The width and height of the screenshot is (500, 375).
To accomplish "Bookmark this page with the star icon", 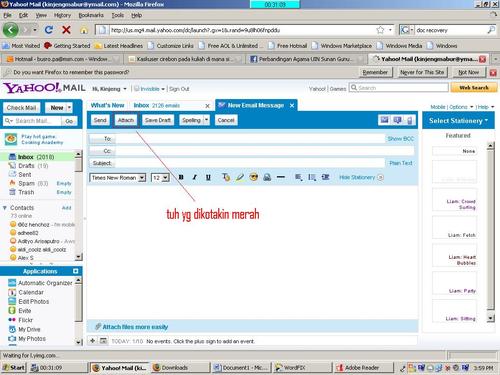I will [380, 30].
